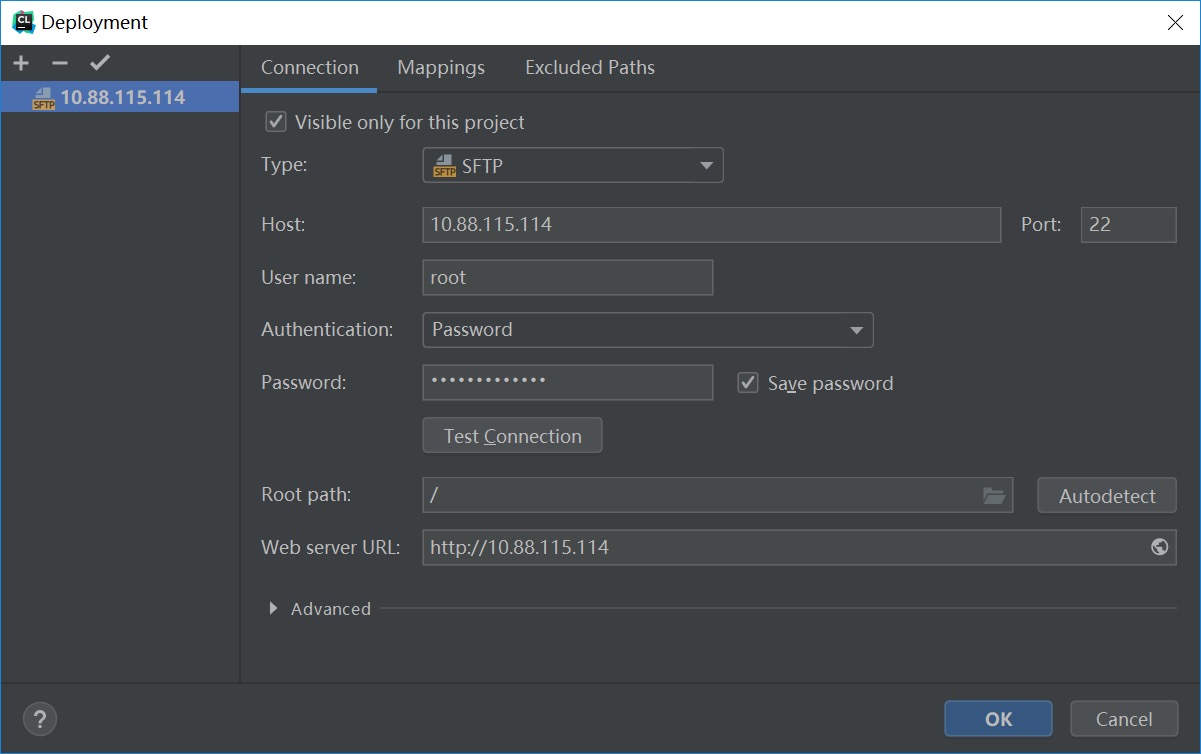This screenshot has height=754, width=1201.
Task: Add a new deployment server
Action: tap(21, 64)
